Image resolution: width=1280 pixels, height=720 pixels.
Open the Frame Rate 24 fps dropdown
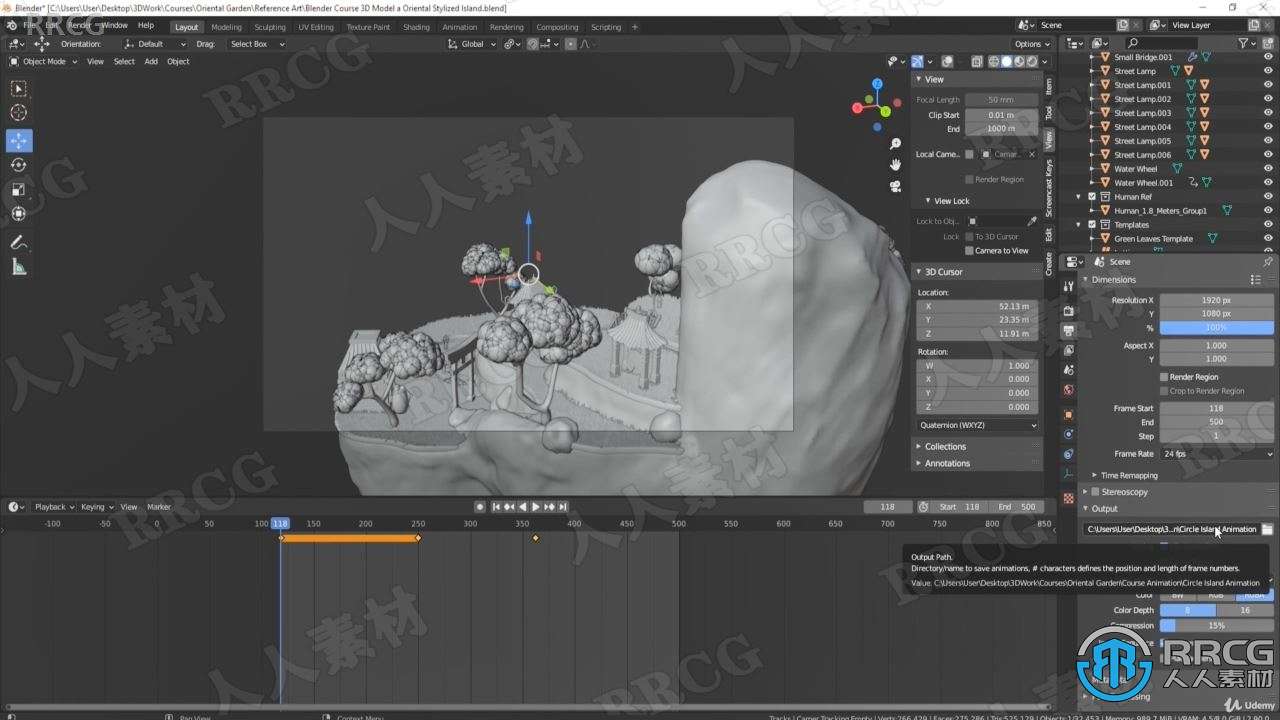tap(1217, 454)
